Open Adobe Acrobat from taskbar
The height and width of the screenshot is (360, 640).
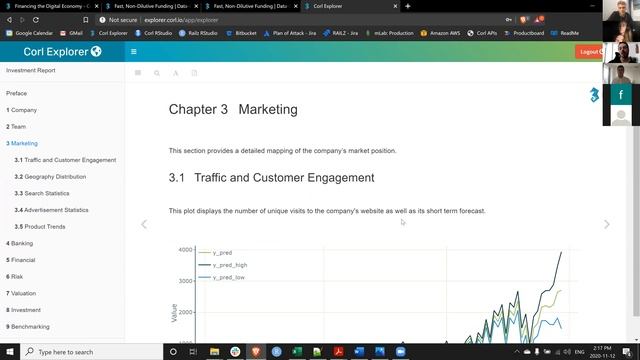point(338,352)
